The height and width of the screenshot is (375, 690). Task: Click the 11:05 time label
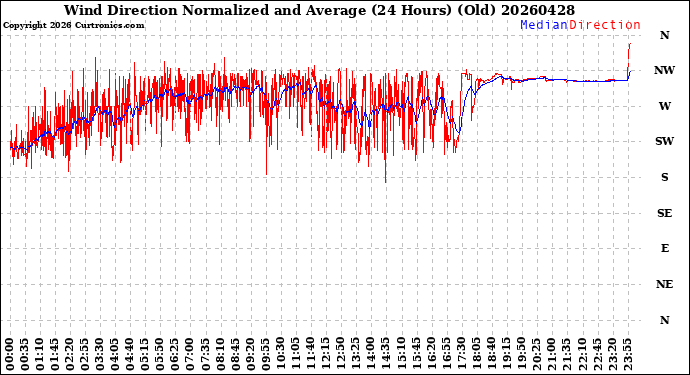coord(295,354)
